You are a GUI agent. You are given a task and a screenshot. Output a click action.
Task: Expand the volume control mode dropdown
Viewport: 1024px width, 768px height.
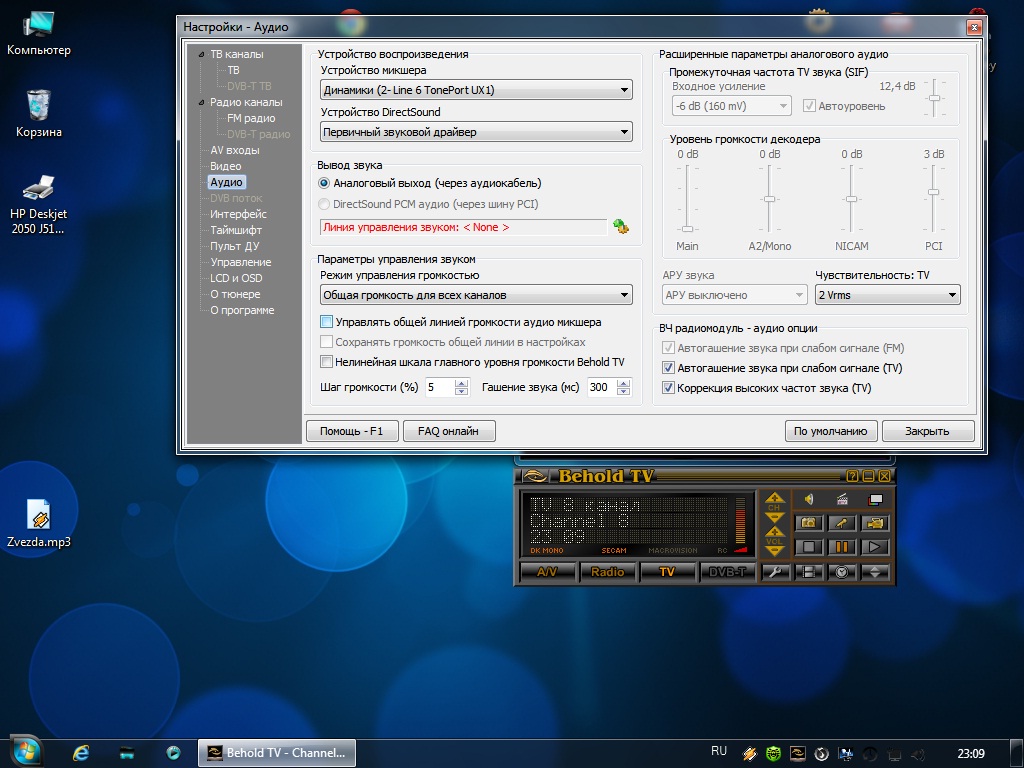(476, 295)
